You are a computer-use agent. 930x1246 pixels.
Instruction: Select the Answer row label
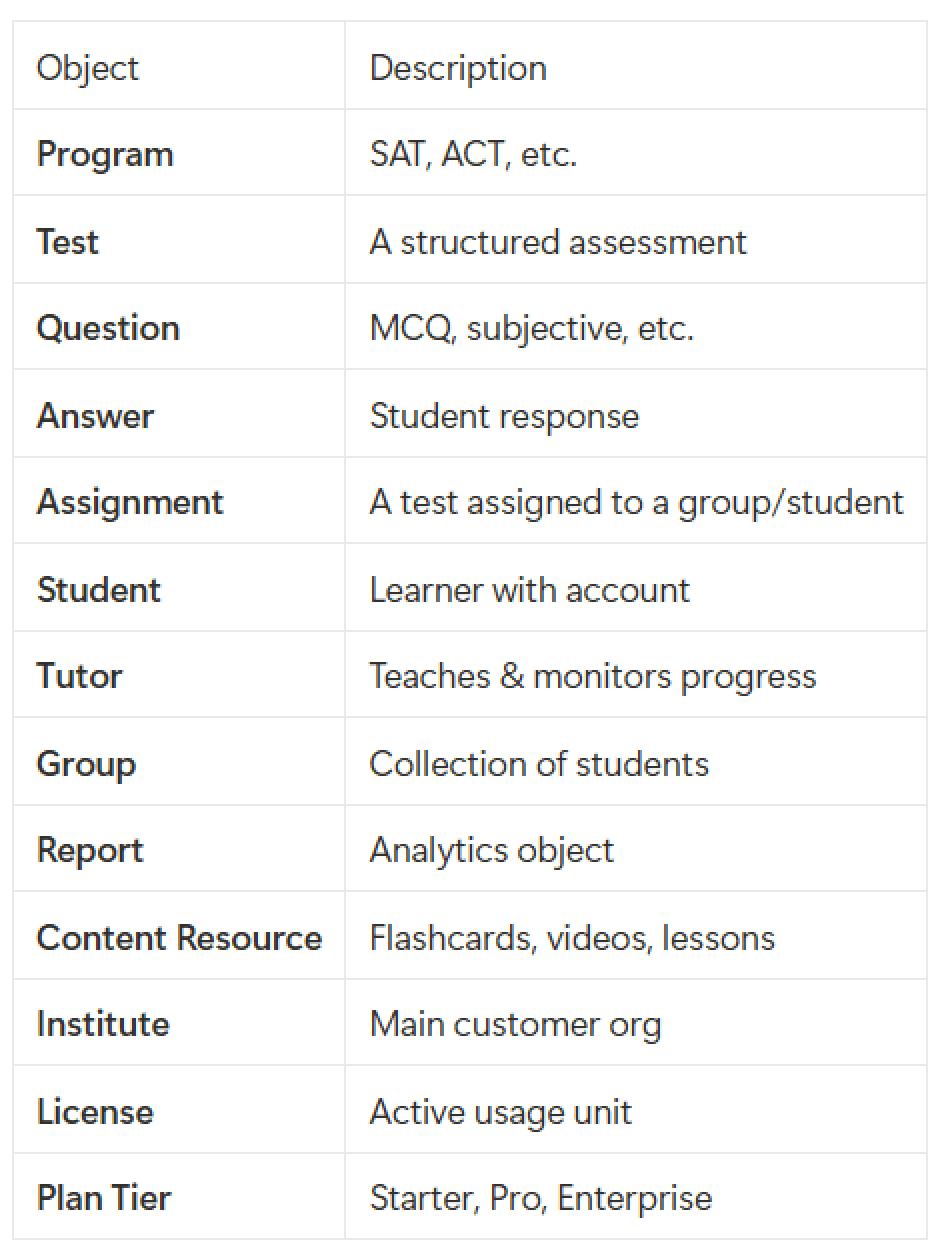tap(95, 415)
